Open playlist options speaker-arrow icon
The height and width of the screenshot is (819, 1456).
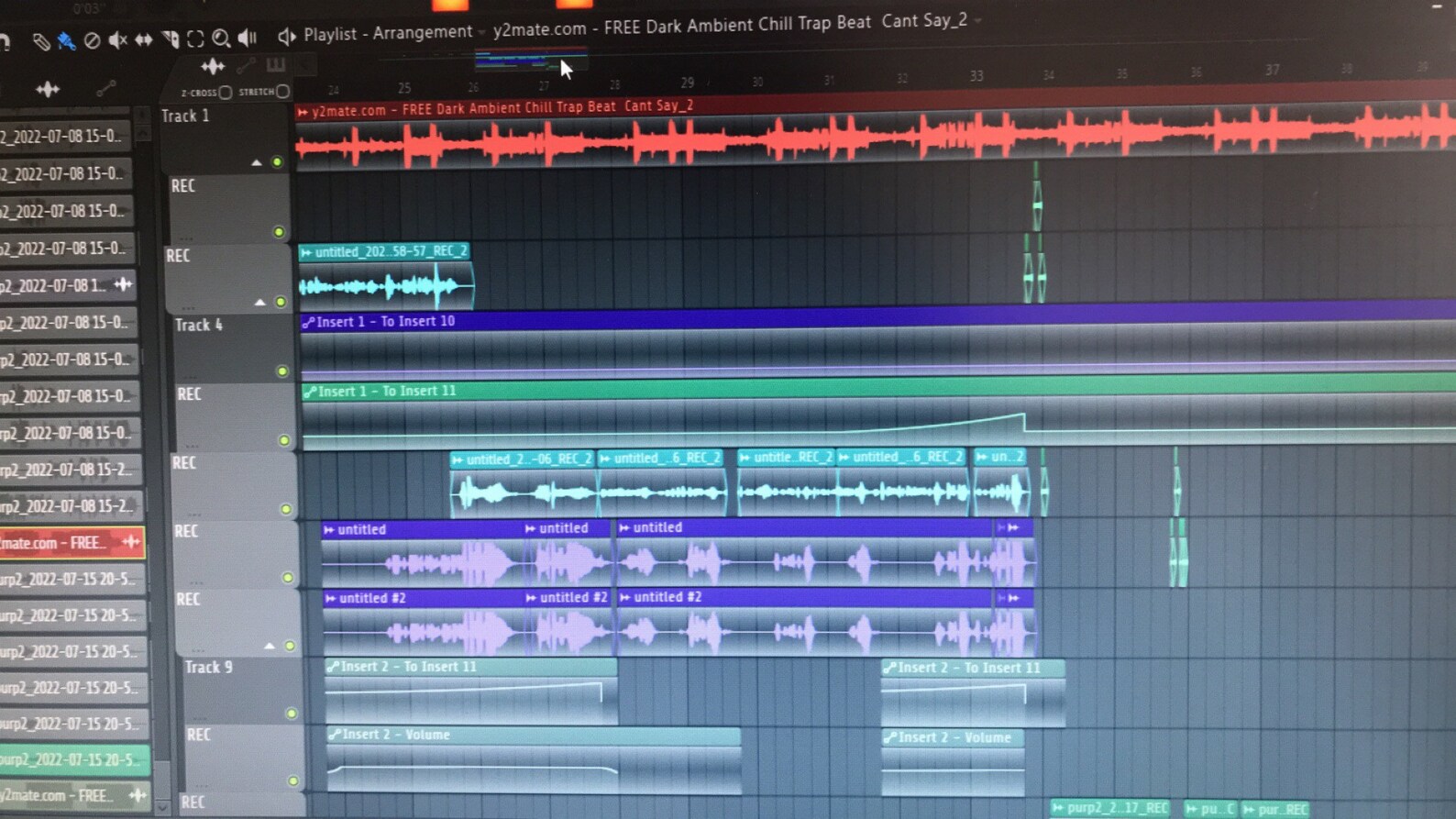[286, 36]
